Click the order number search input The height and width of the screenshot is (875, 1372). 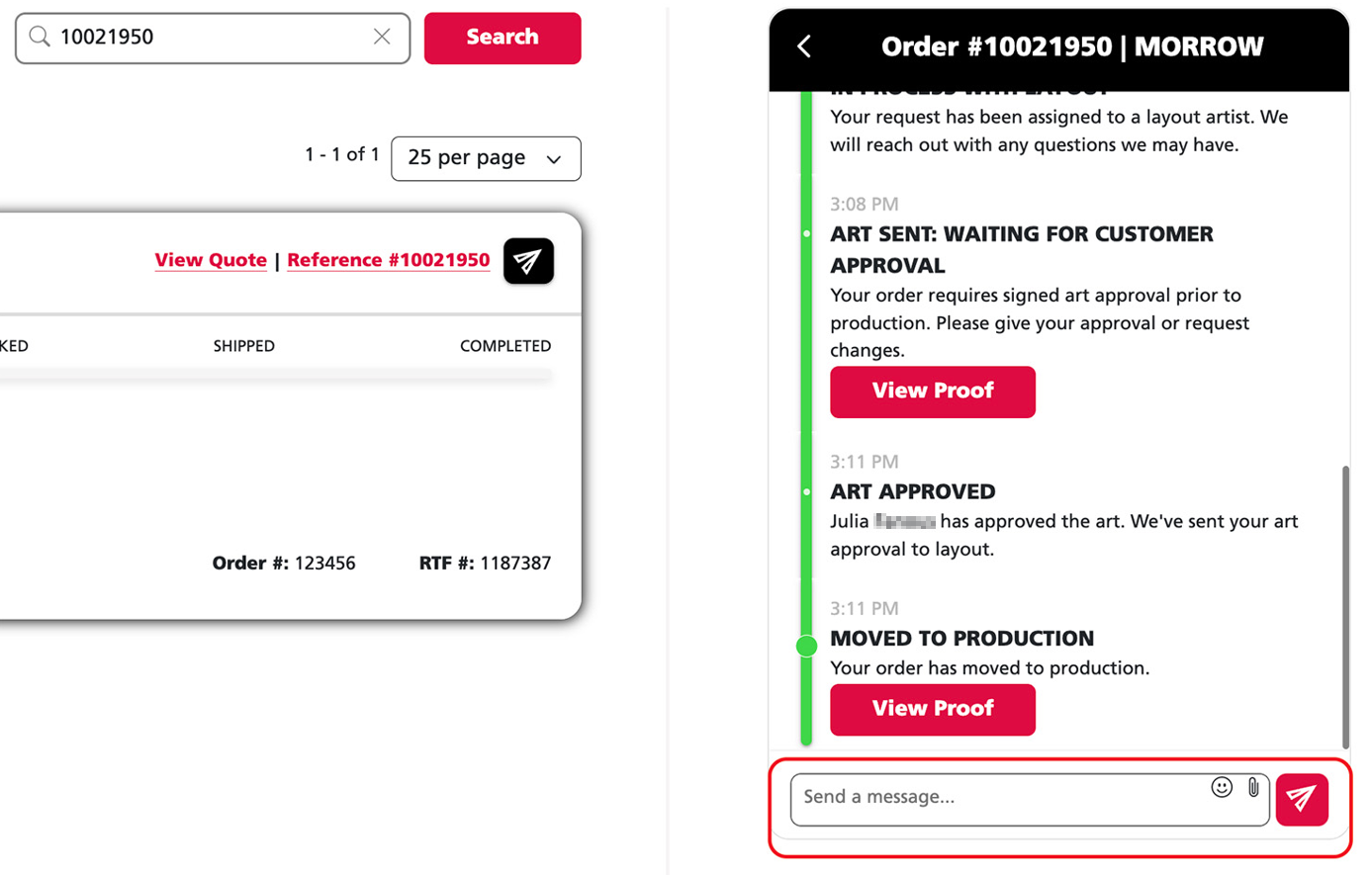(213, 38)
